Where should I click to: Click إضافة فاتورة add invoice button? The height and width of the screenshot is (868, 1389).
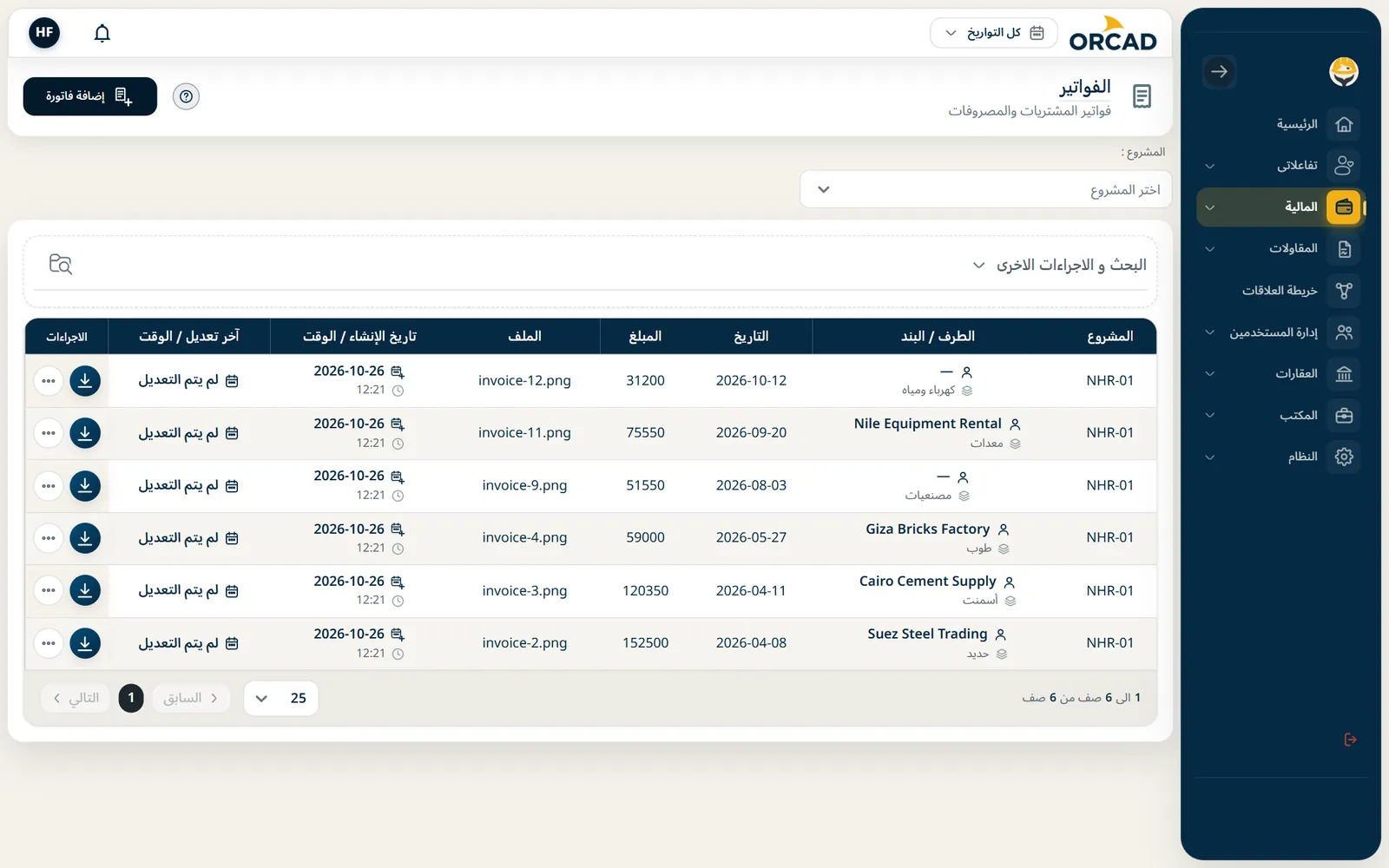click(89, 96)
